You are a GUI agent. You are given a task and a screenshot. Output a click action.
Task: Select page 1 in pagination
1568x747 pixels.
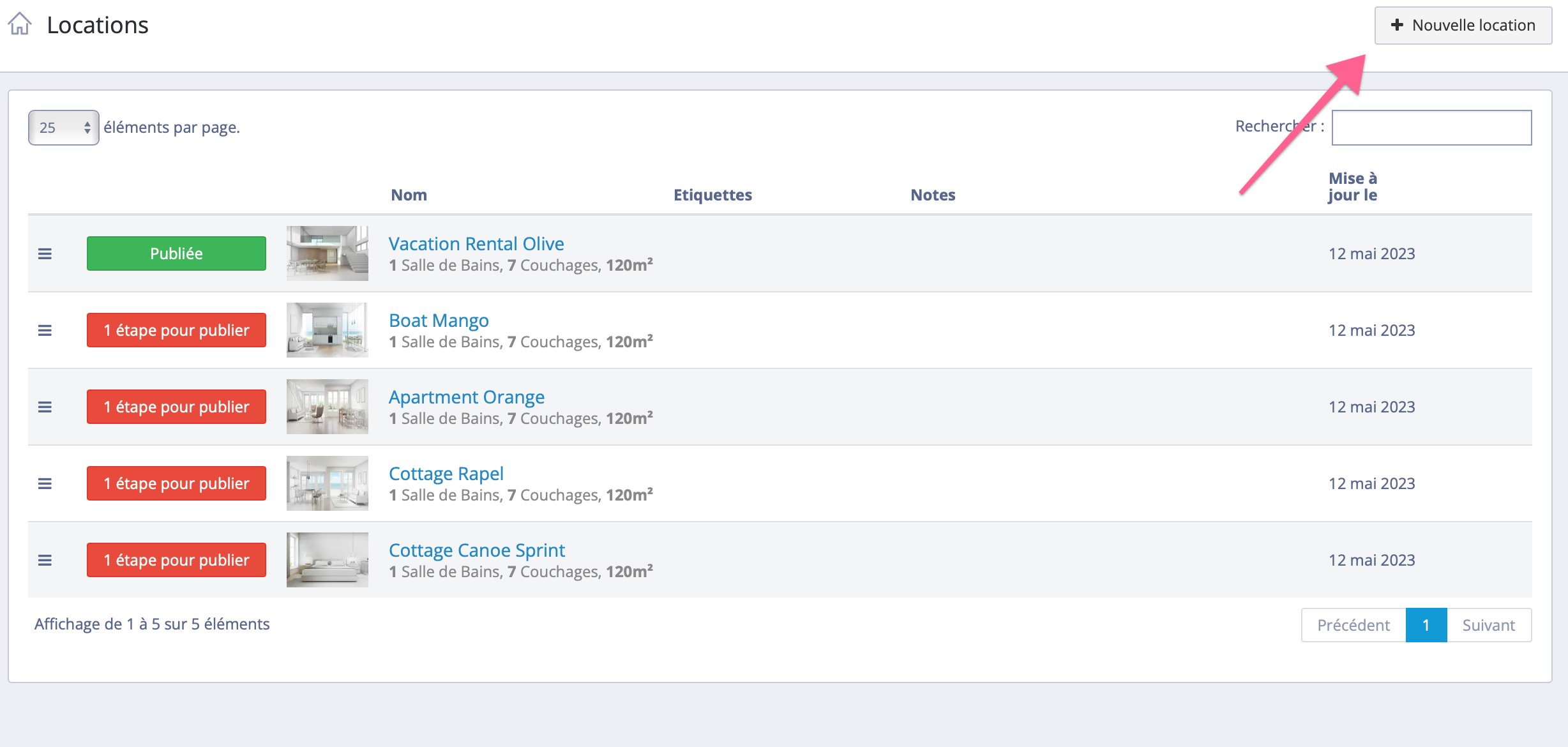1426,625
